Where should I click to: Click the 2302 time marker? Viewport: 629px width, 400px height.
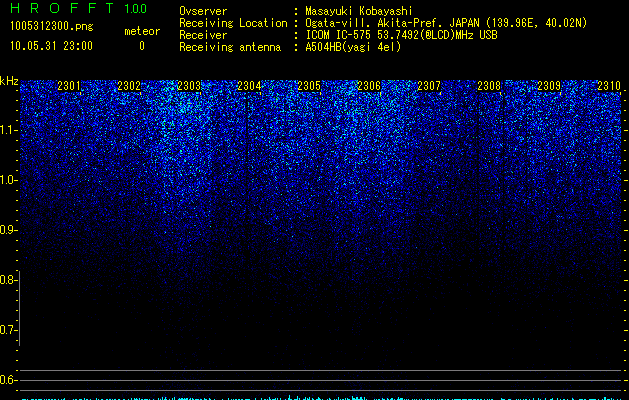129,86
